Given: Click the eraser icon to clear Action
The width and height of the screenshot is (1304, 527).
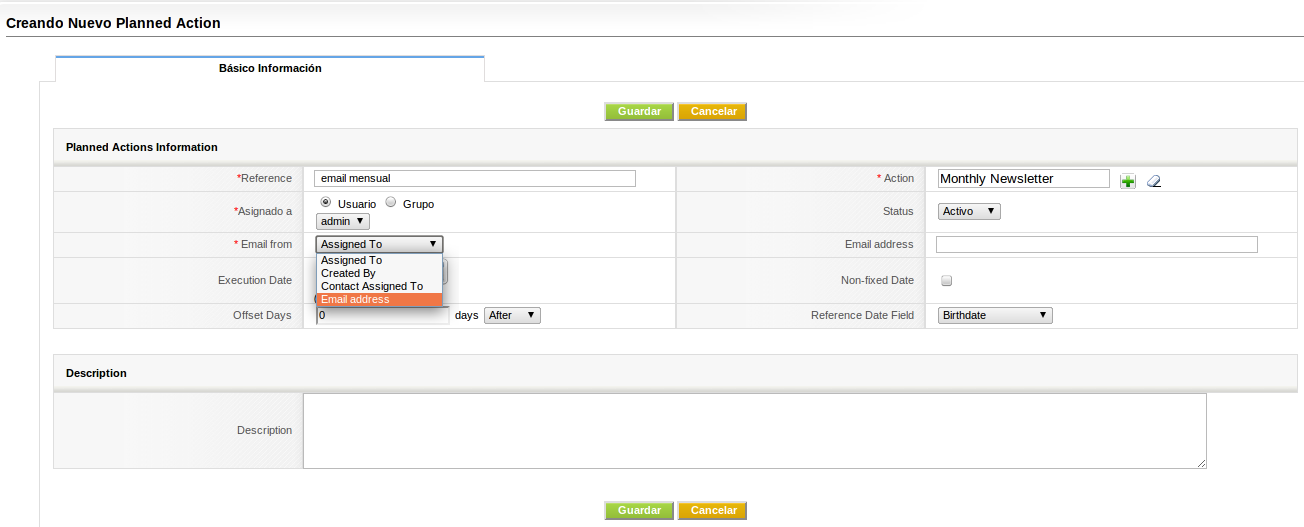Looking at the screenshot, I should 1154,181.
